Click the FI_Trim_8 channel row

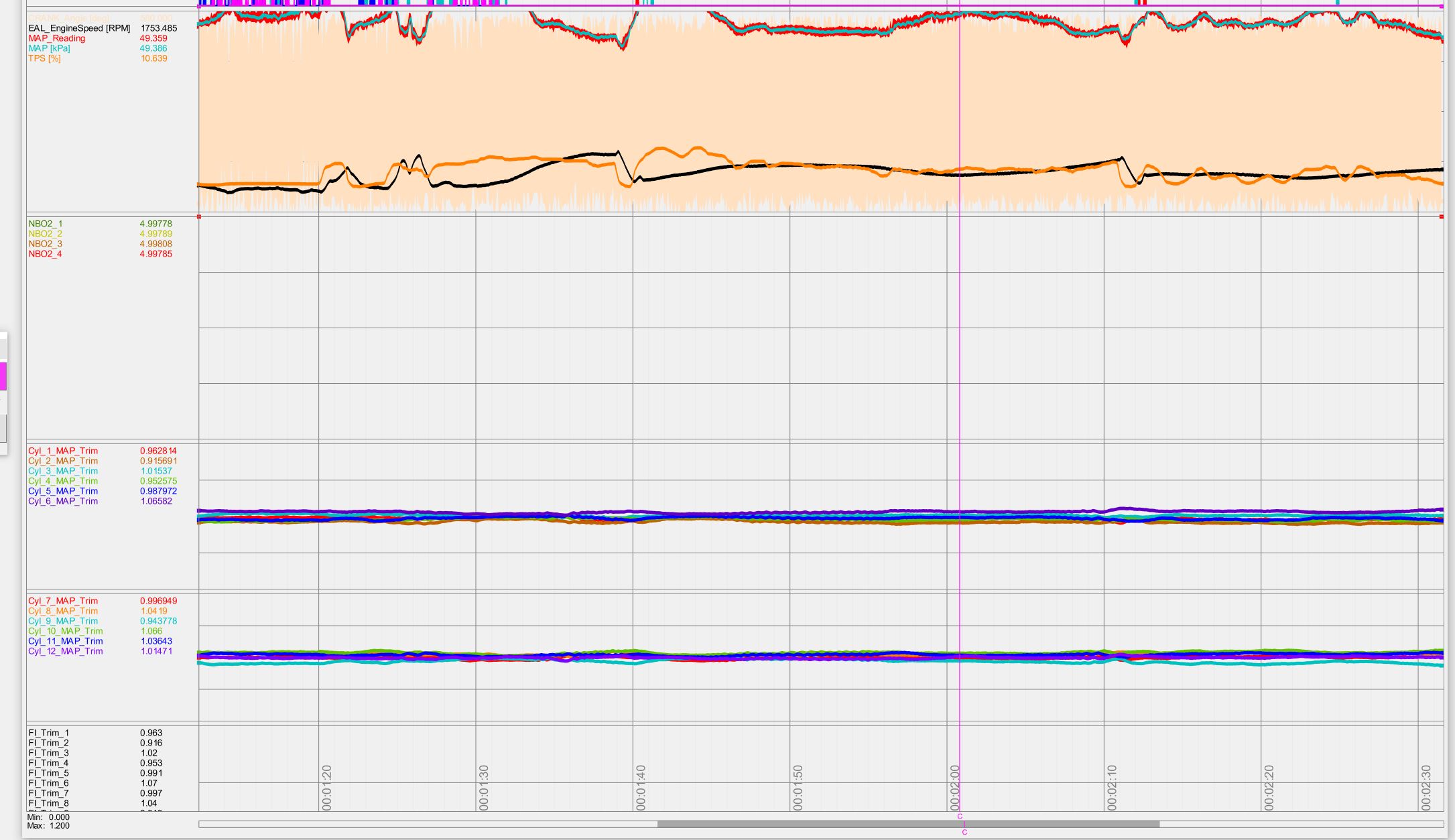click(x=48, y=803)
